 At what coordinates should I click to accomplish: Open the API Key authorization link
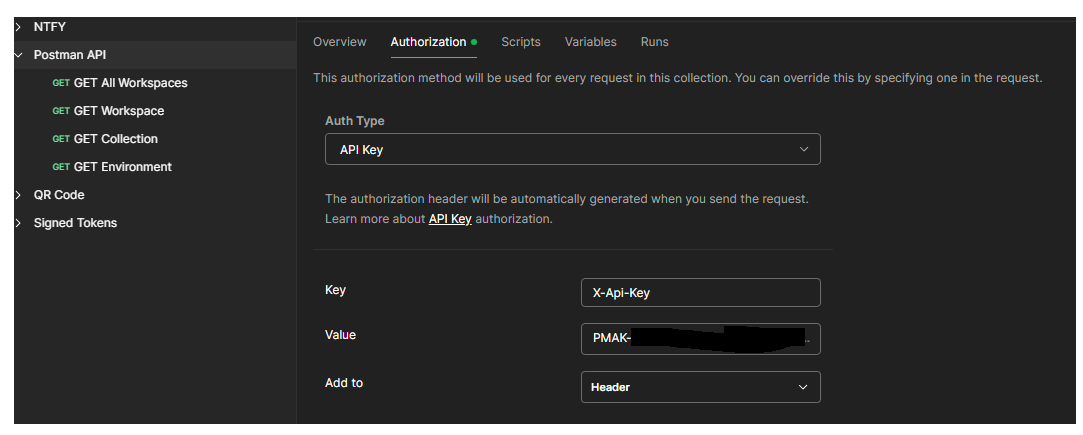(450, 220)
